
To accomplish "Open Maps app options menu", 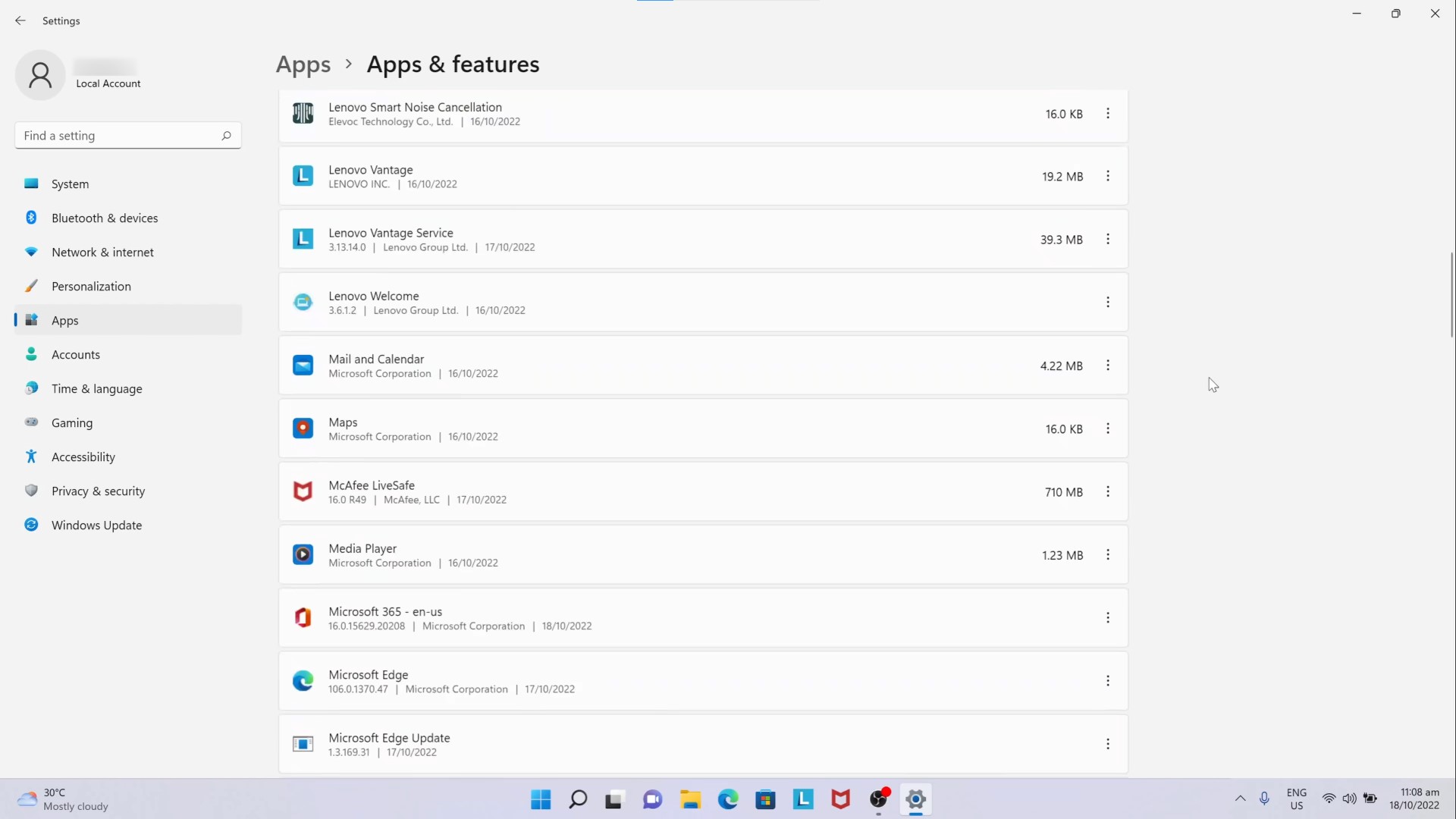I will coord(1107,428).
